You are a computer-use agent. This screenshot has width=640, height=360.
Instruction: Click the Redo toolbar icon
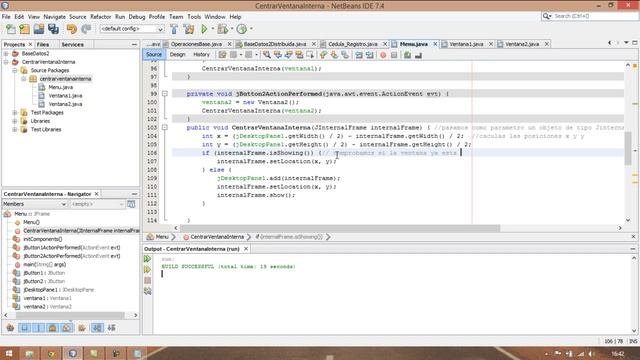coord(86,29)
